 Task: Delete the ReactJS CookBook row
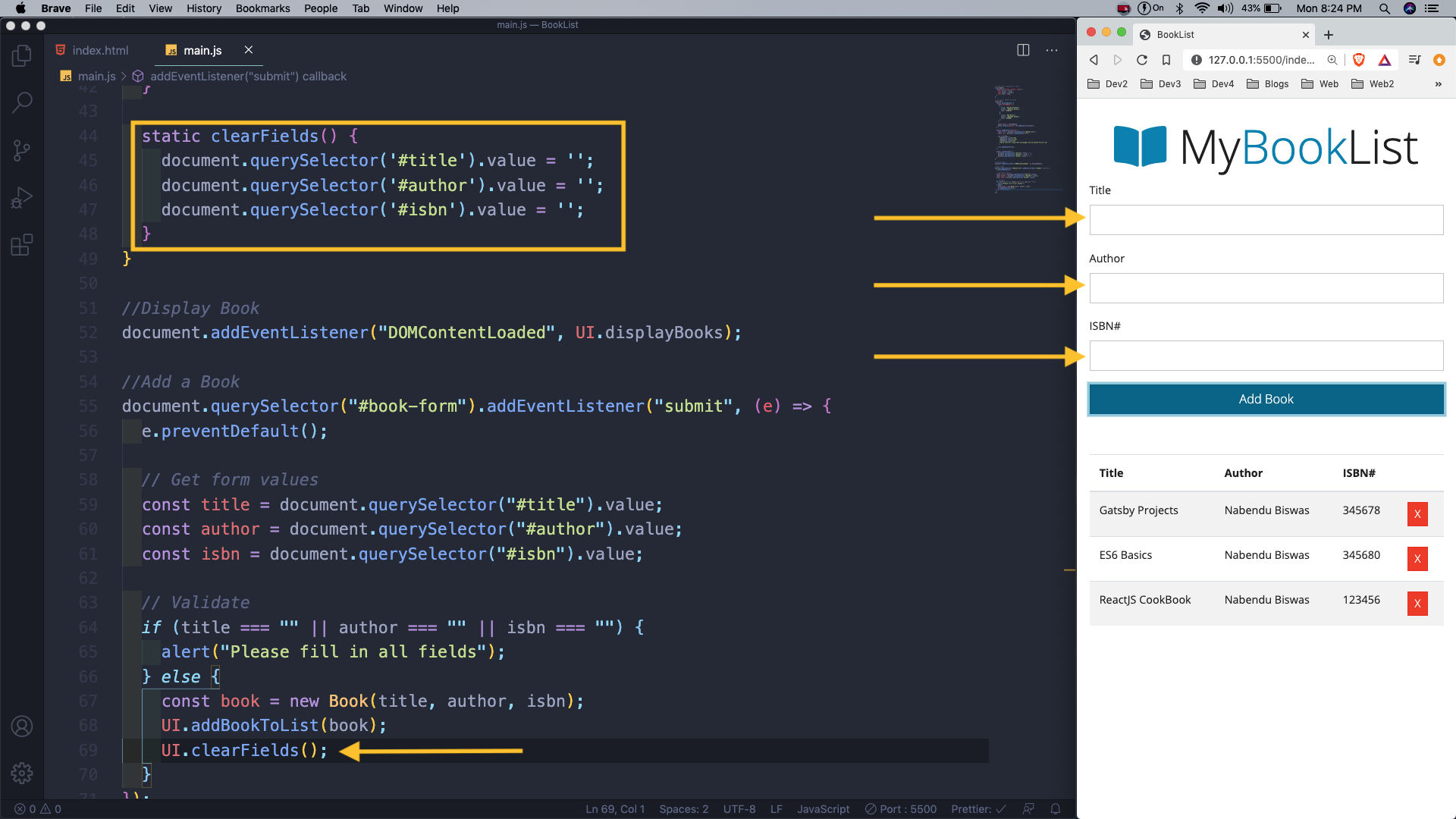[1417, 604]
